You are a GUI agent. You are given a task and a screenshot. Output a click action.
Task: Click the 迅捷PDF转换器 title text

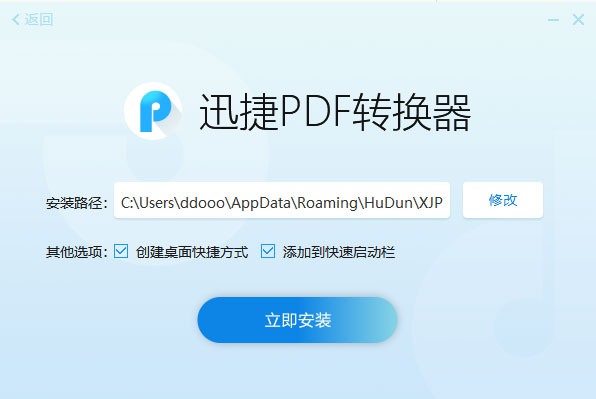tap(335, 112)
